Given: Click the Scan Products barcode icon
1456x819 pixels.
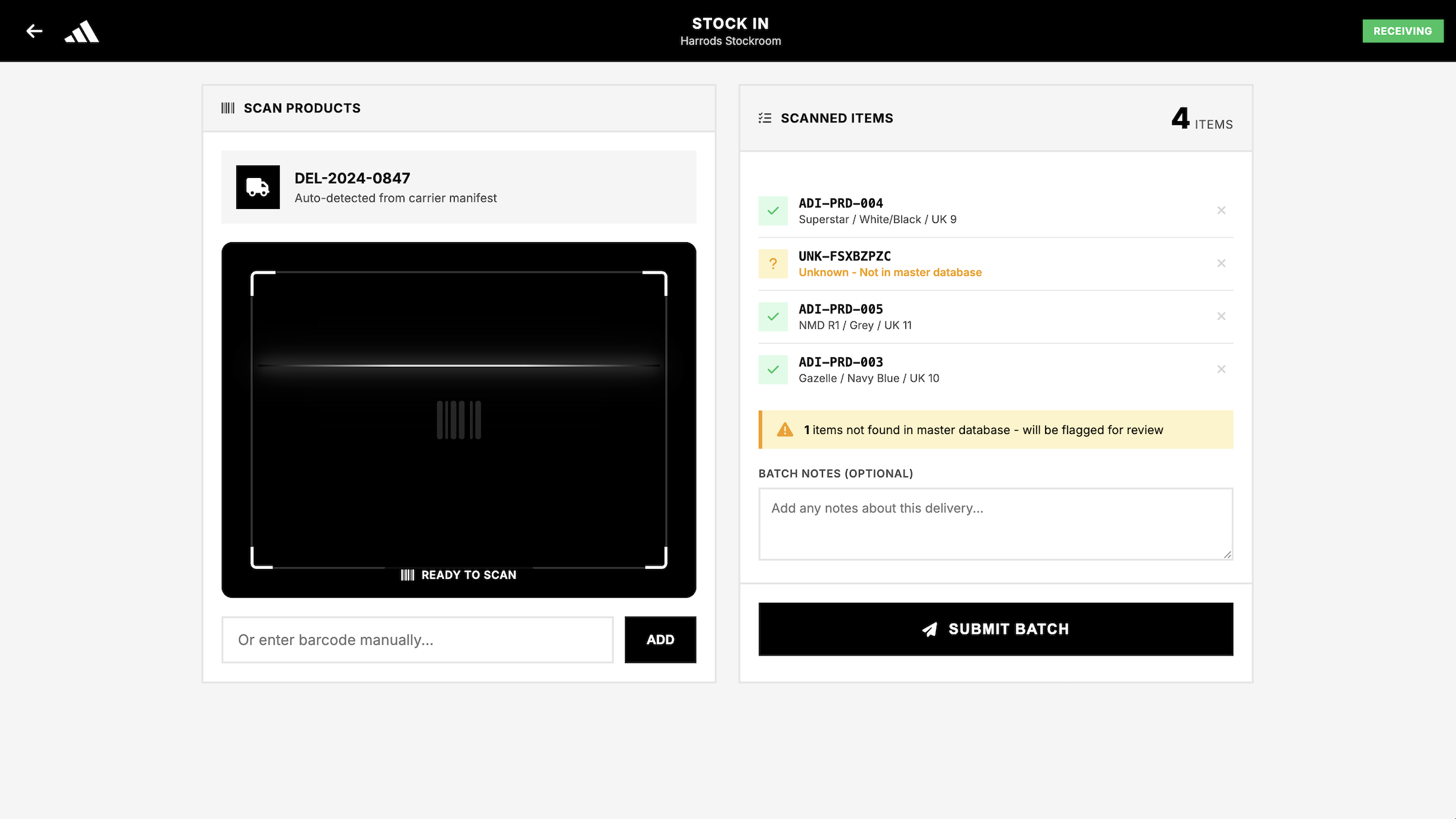Looking at the screenshot, I should click(228, 108).
